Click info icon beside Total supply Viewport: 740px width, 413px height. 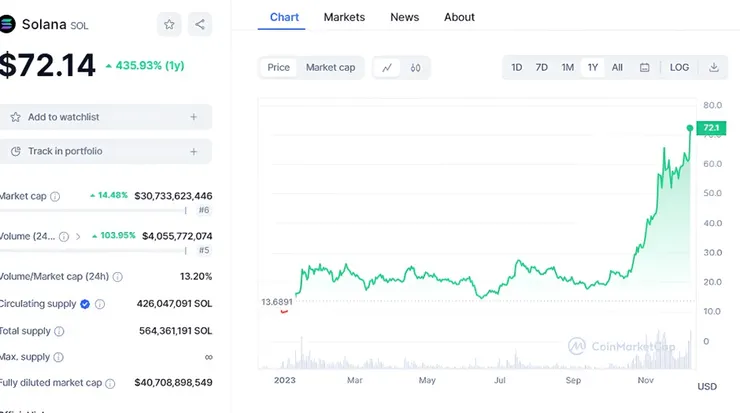tap(59, 331)
